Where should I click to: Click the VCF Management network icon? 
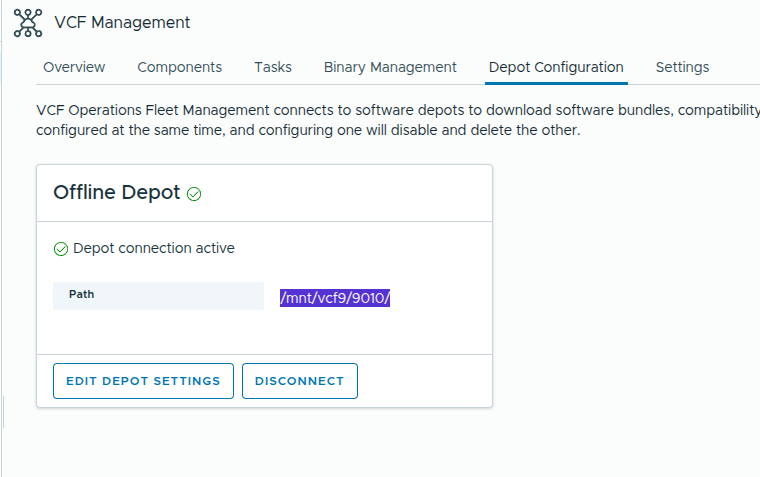pos(28,22)
